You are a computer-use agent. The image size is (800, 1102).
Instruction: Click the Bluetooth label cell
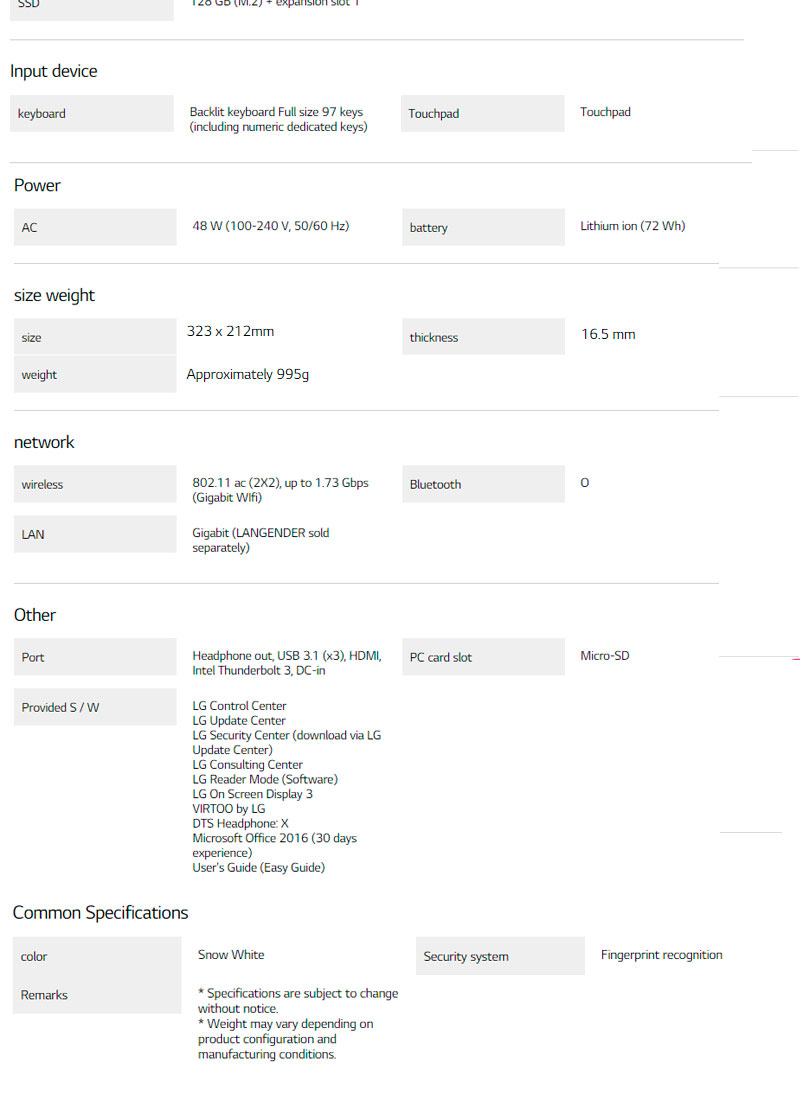click(x=483, y=485)
